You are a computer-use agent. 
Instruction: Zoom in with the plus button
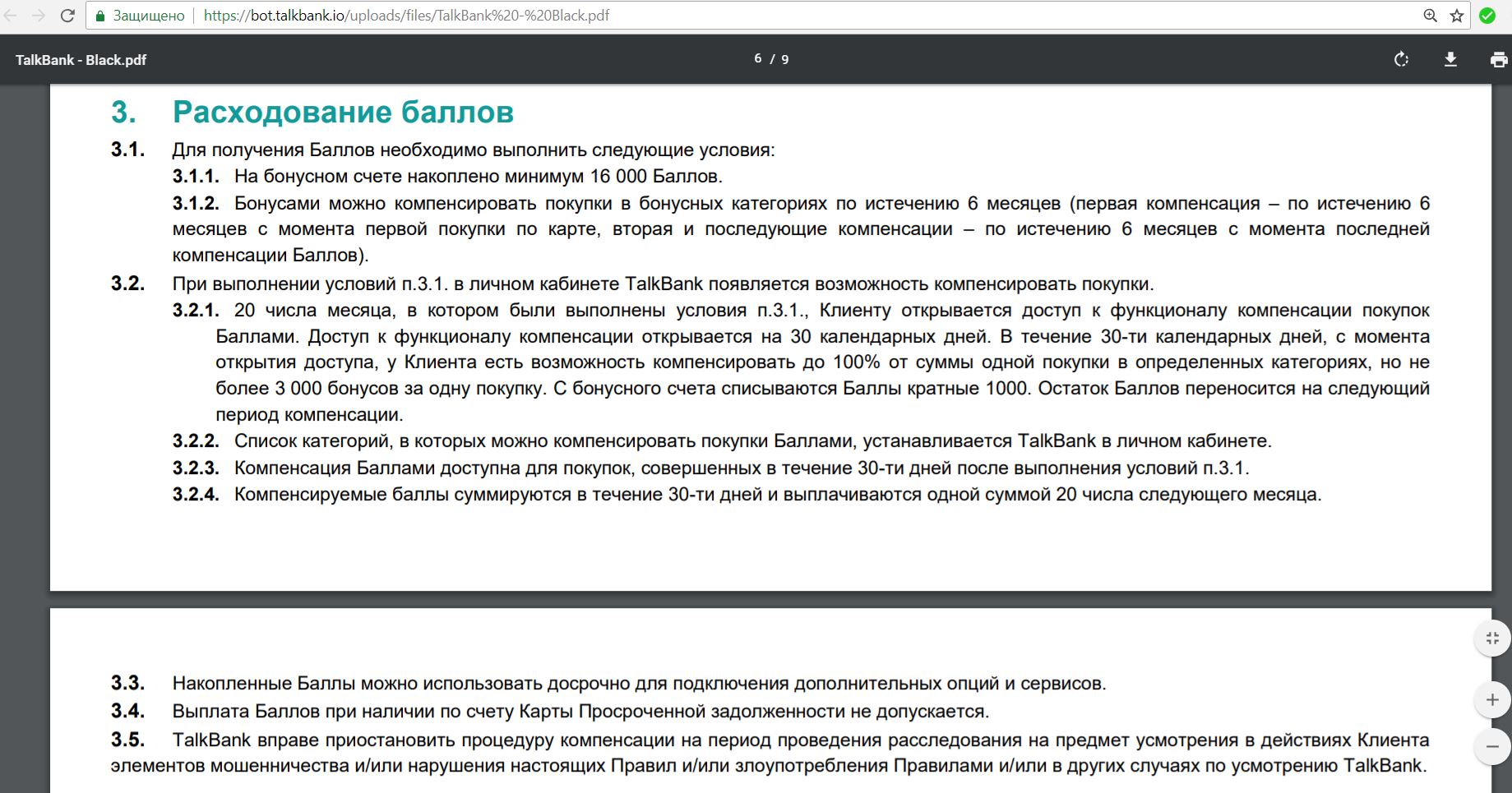1492,700
